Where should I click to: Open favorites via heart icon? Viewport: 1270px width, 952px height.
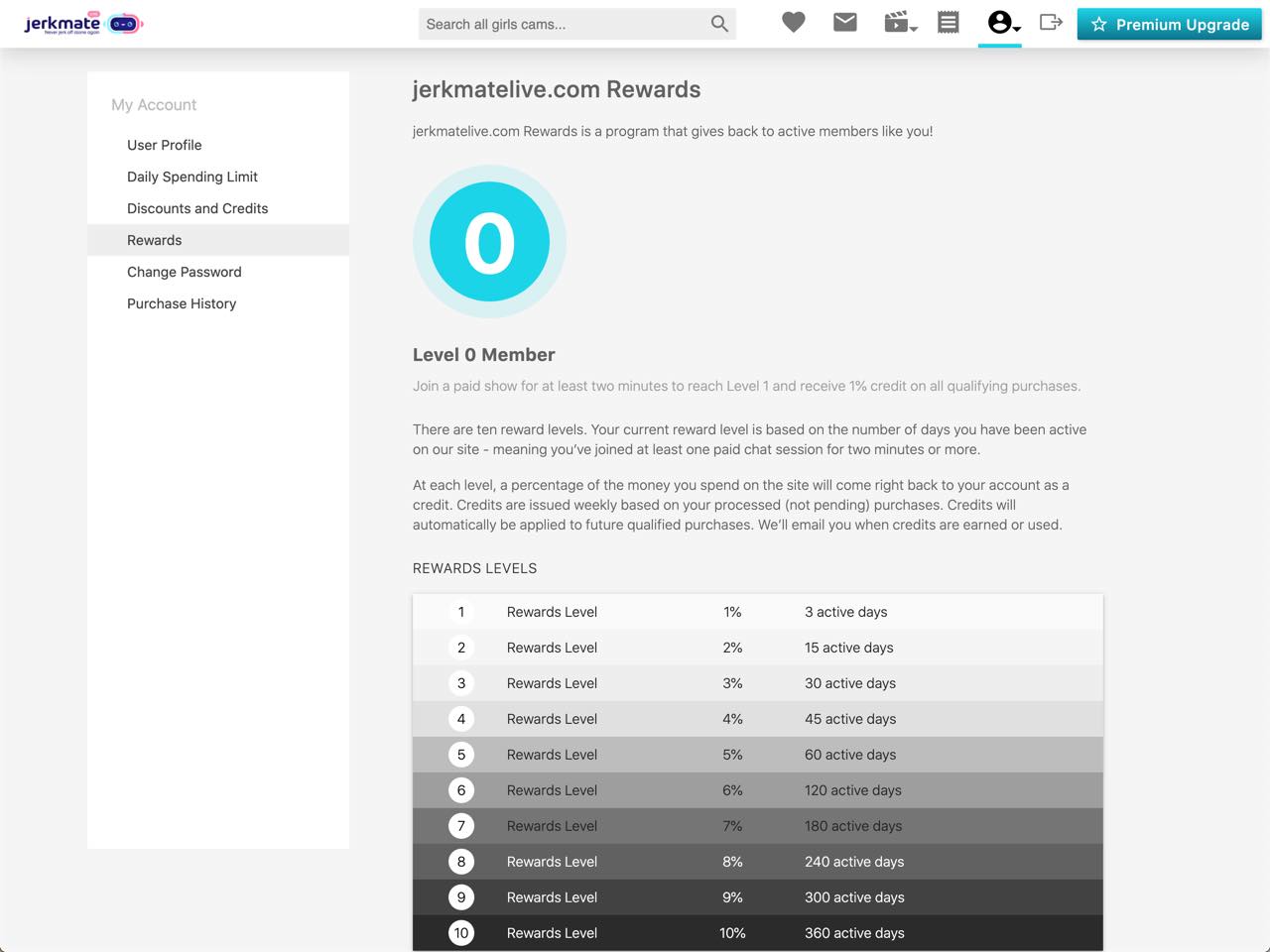click(793, 22)
